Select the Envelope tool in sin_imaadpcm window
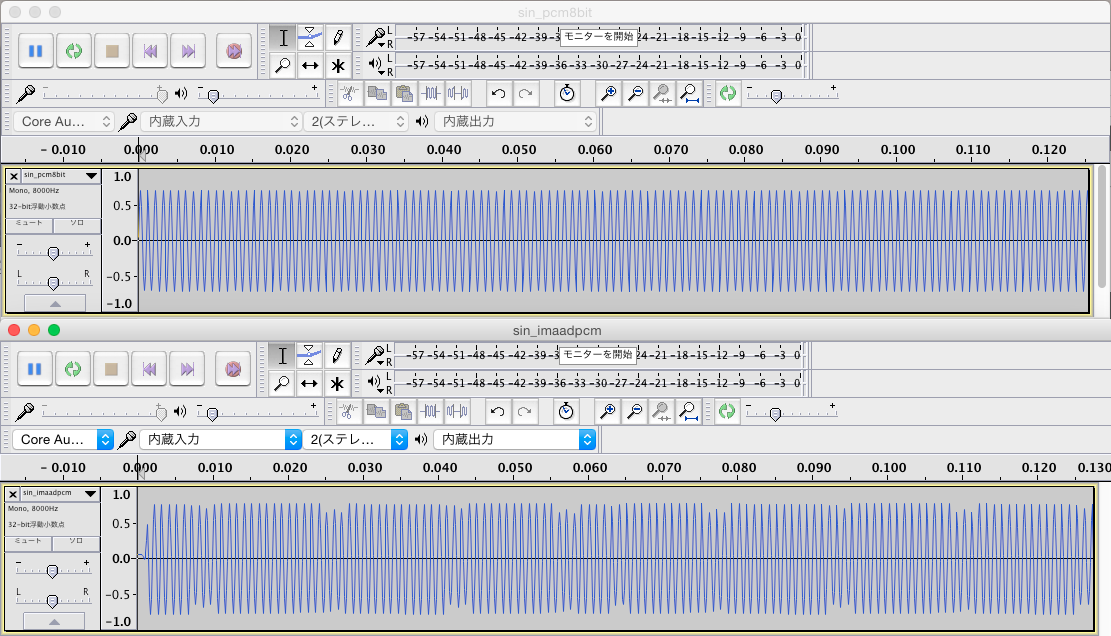 (309, 356)
